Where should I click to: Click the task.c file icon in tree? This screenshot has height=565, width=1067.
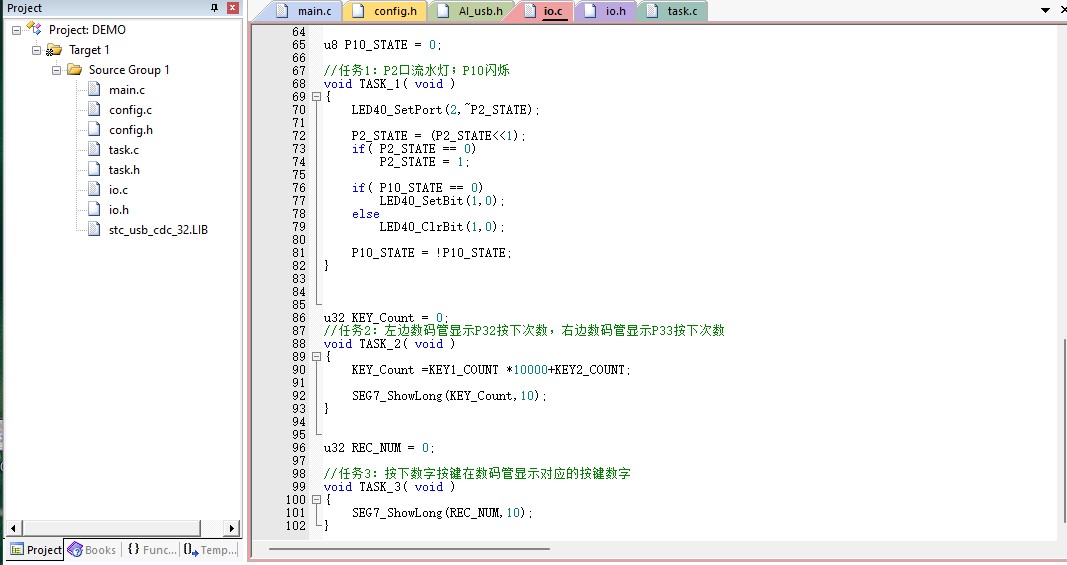click(x=95, y=149)
